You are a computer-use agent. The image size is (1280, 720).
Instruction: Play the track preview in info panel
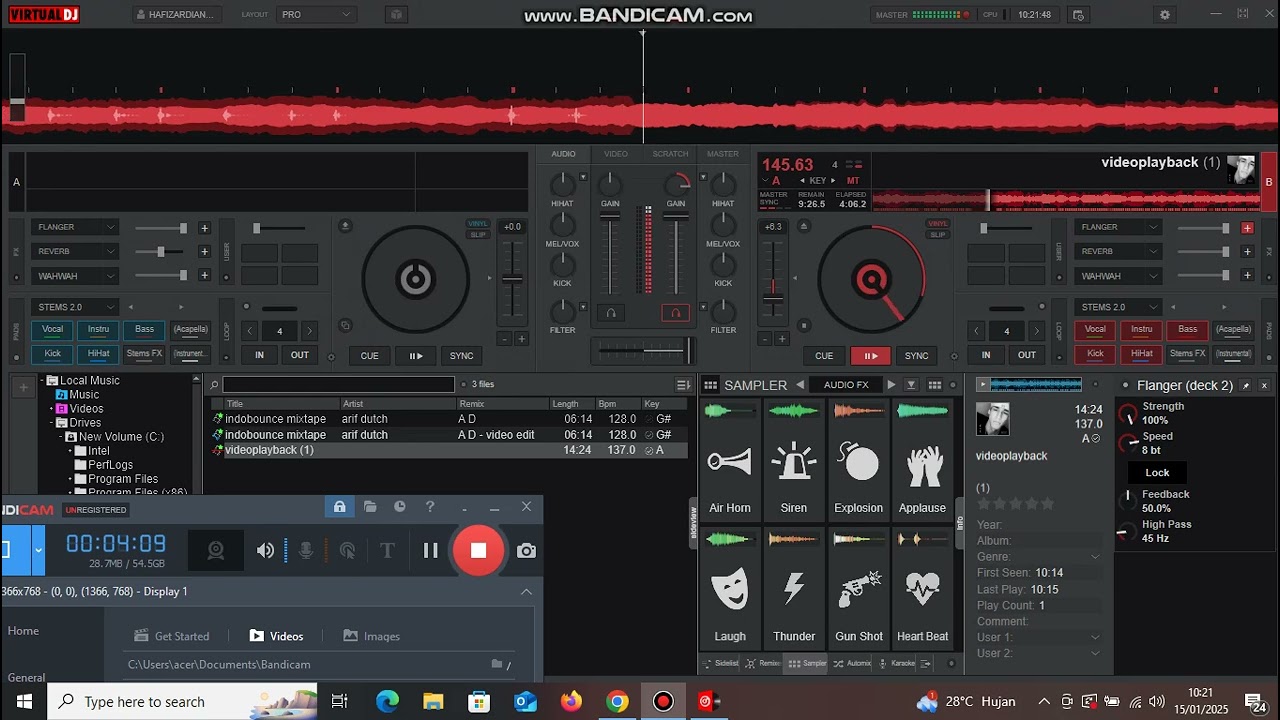(x=983, y=384)
